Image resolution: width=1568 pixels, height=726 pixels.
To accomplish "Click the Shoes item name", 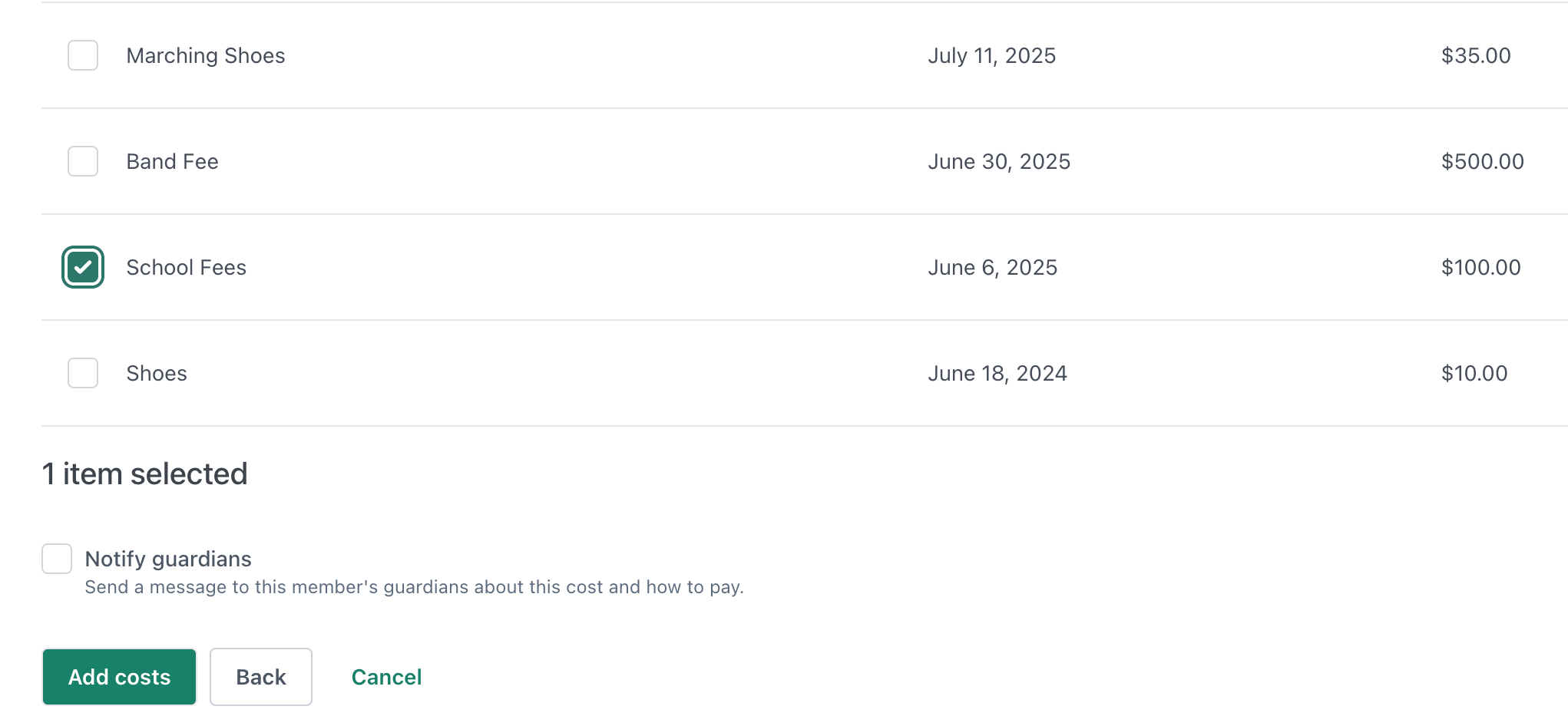I will point(157,373).
